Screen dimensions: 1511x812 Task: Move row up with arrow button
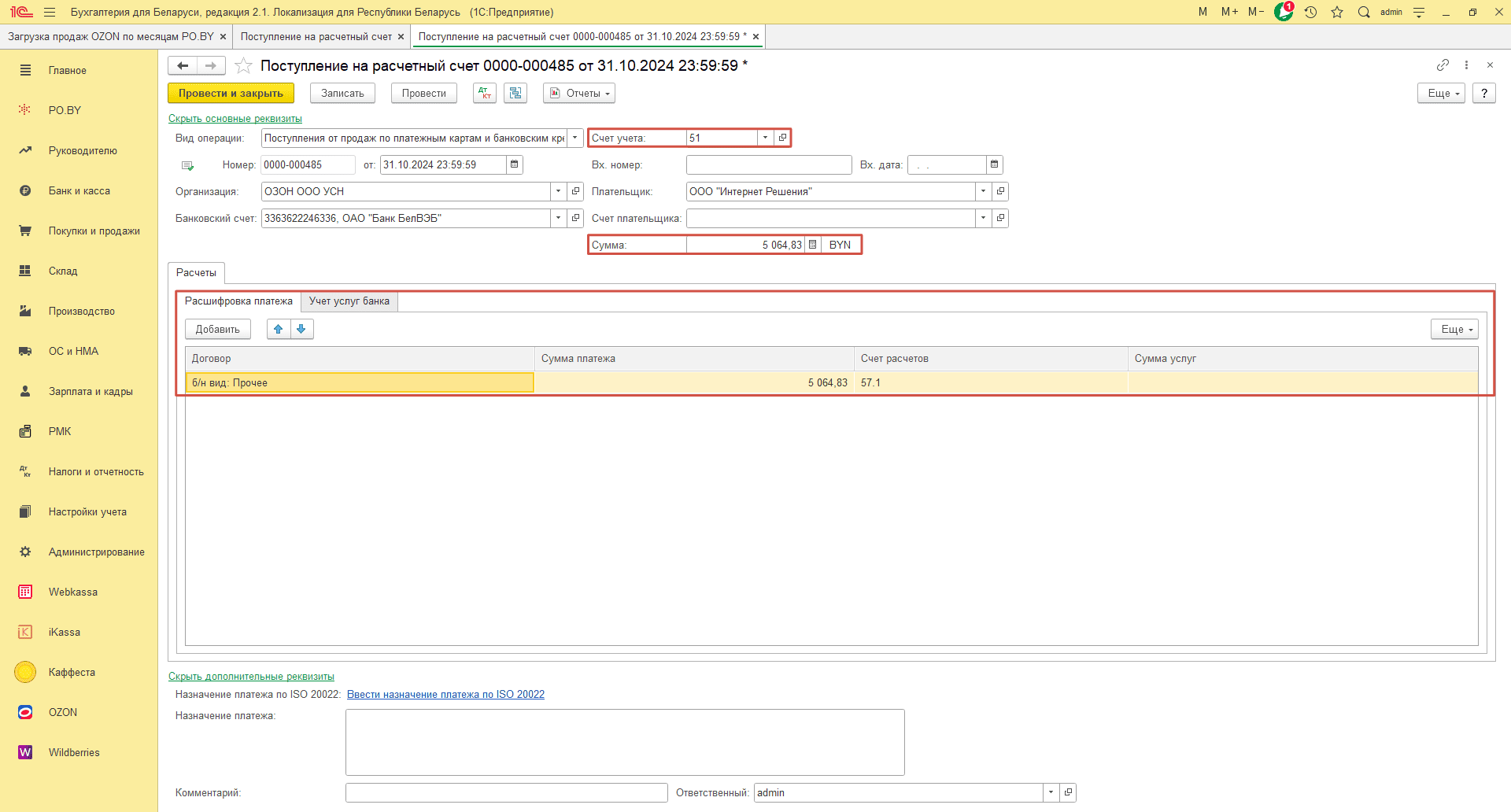click(x=279, y=329)
